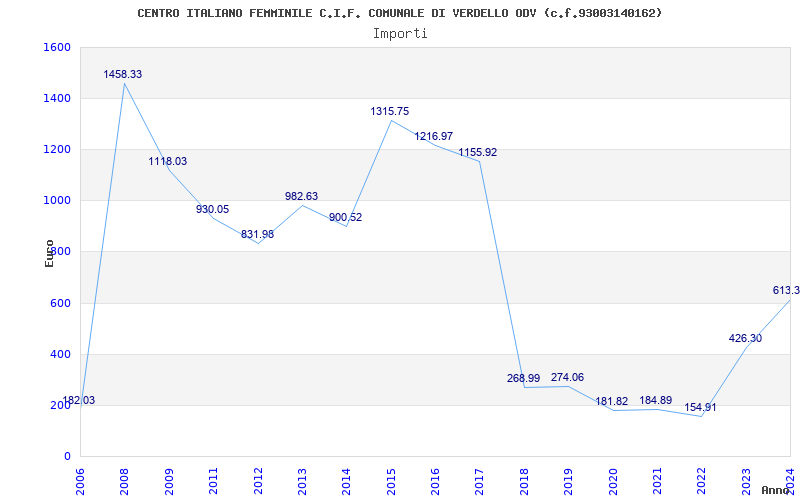Select the 900.52 data label

(345, 218)
